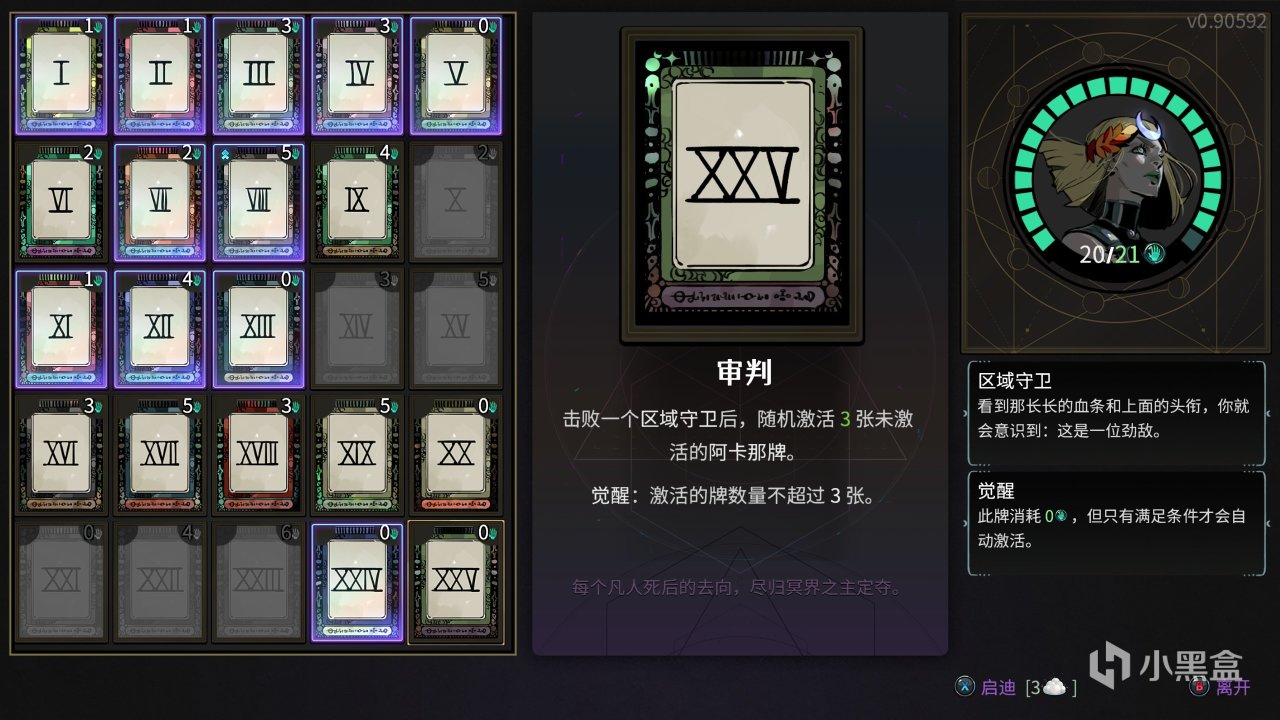
Task: Choose Arcana card XX
Action: pos(456,455)
